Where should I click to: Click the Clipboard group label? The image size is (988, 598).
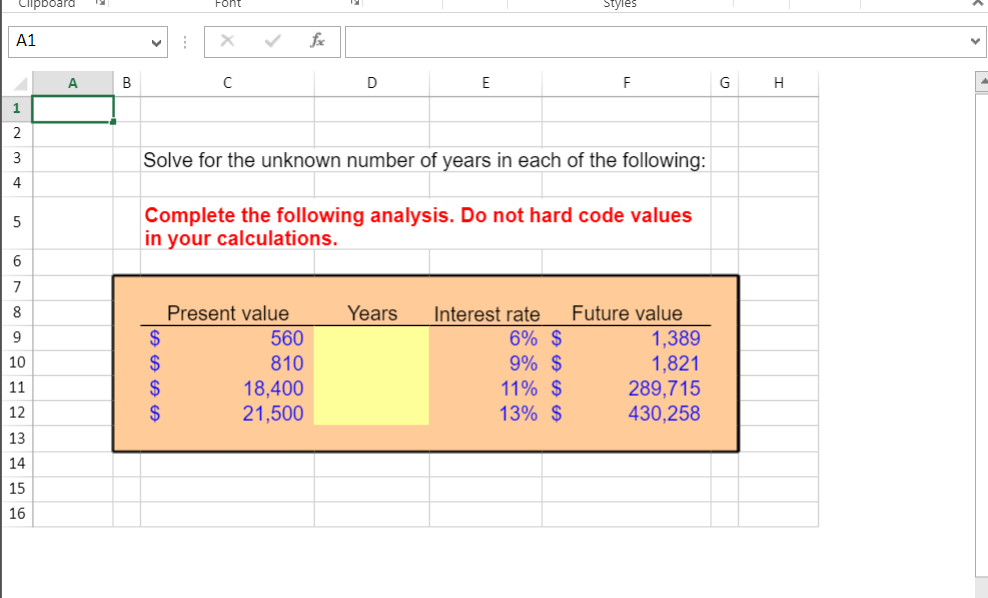[49, 3]
